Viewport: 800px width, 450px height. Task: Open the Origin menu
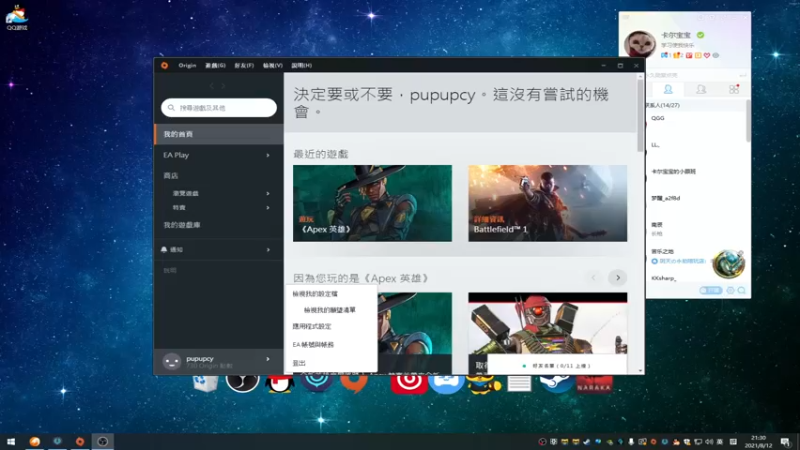coord(187,65)
